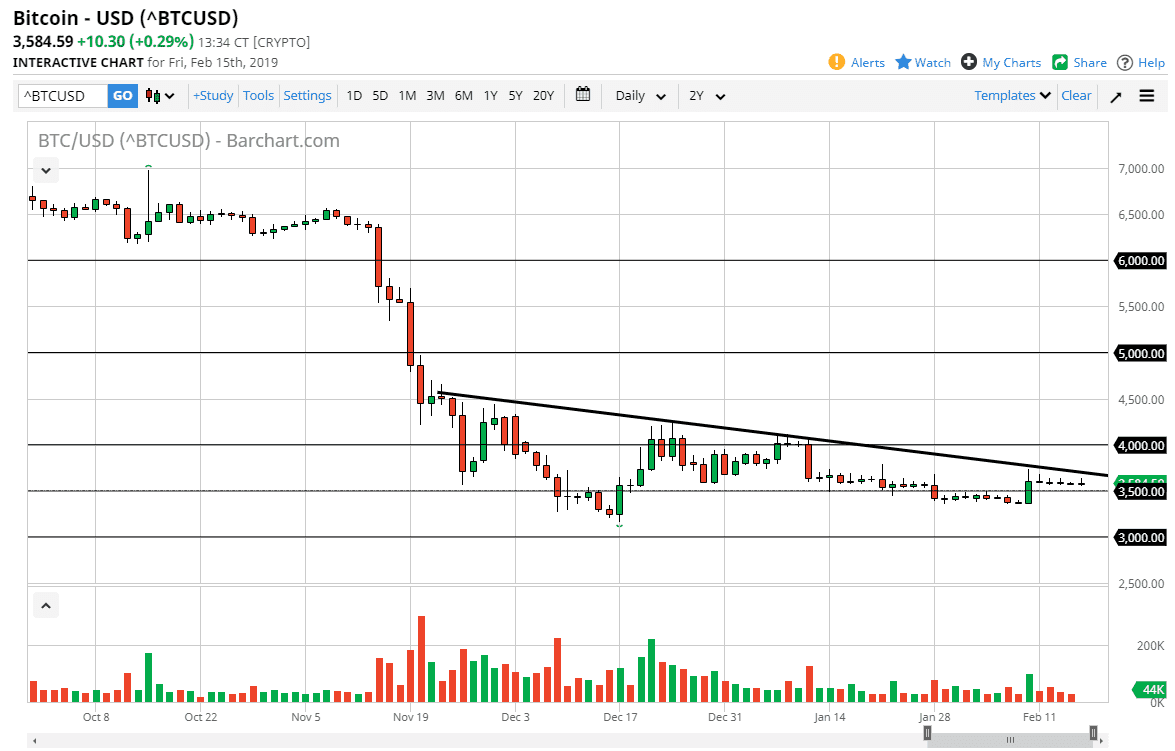Enable the 5D timeframe view

[379, 95]
